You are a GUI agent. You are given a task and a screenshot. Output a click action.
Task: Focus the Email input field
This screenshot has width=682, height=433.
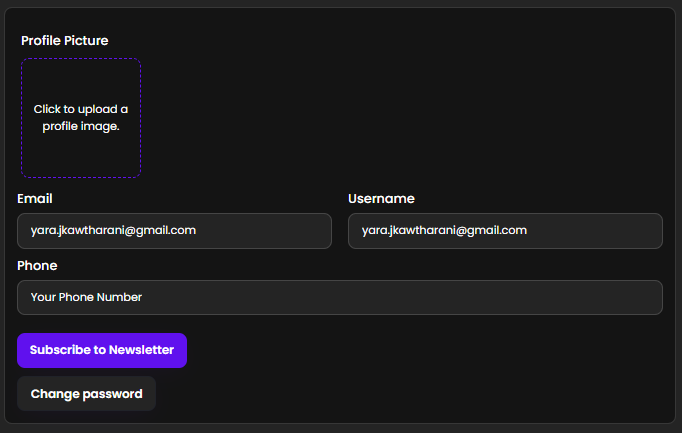pyautogui.click(x=174, y=231)
